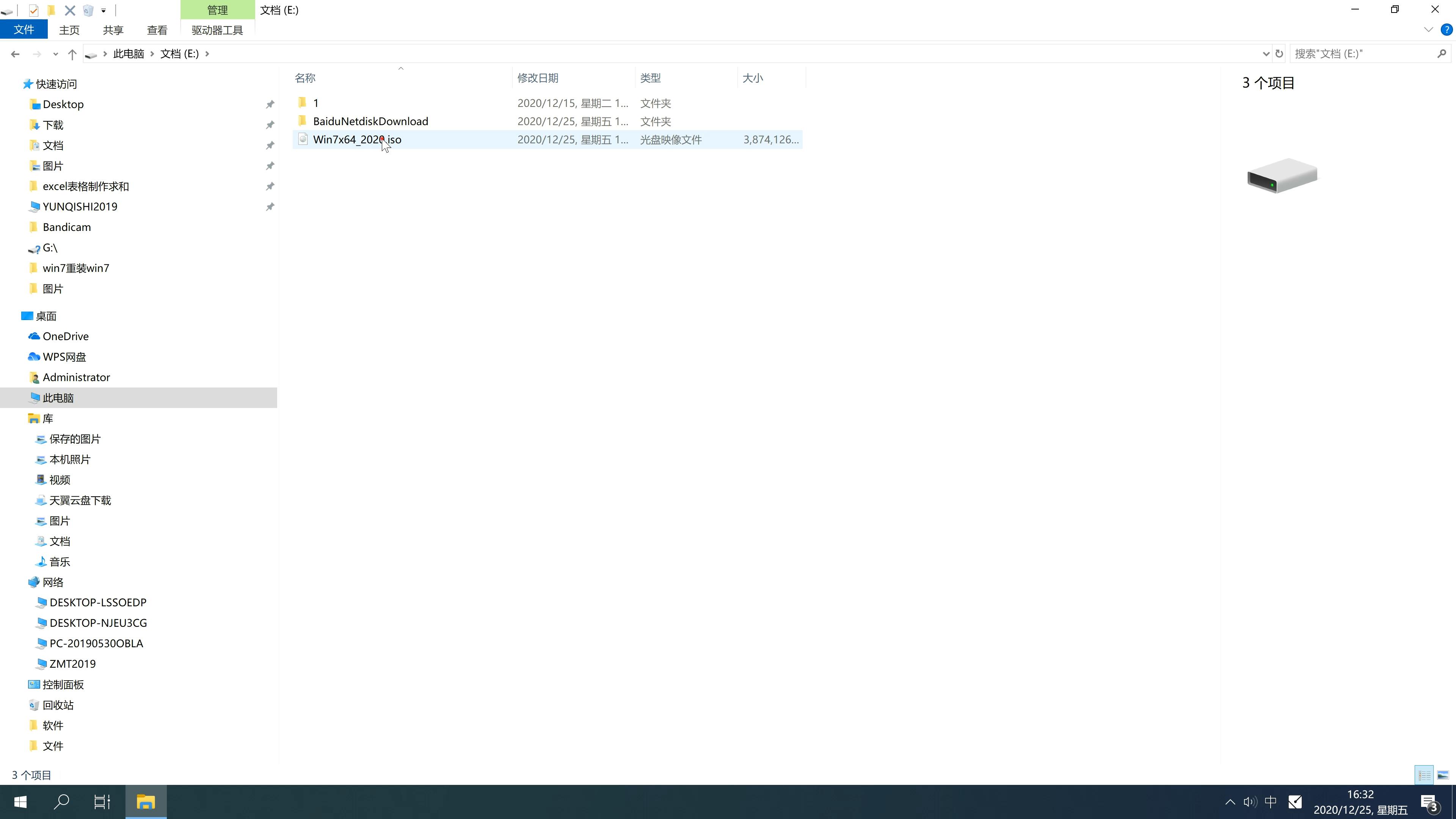Open the Win7x64_2020 ISO file

click(357, 139)
